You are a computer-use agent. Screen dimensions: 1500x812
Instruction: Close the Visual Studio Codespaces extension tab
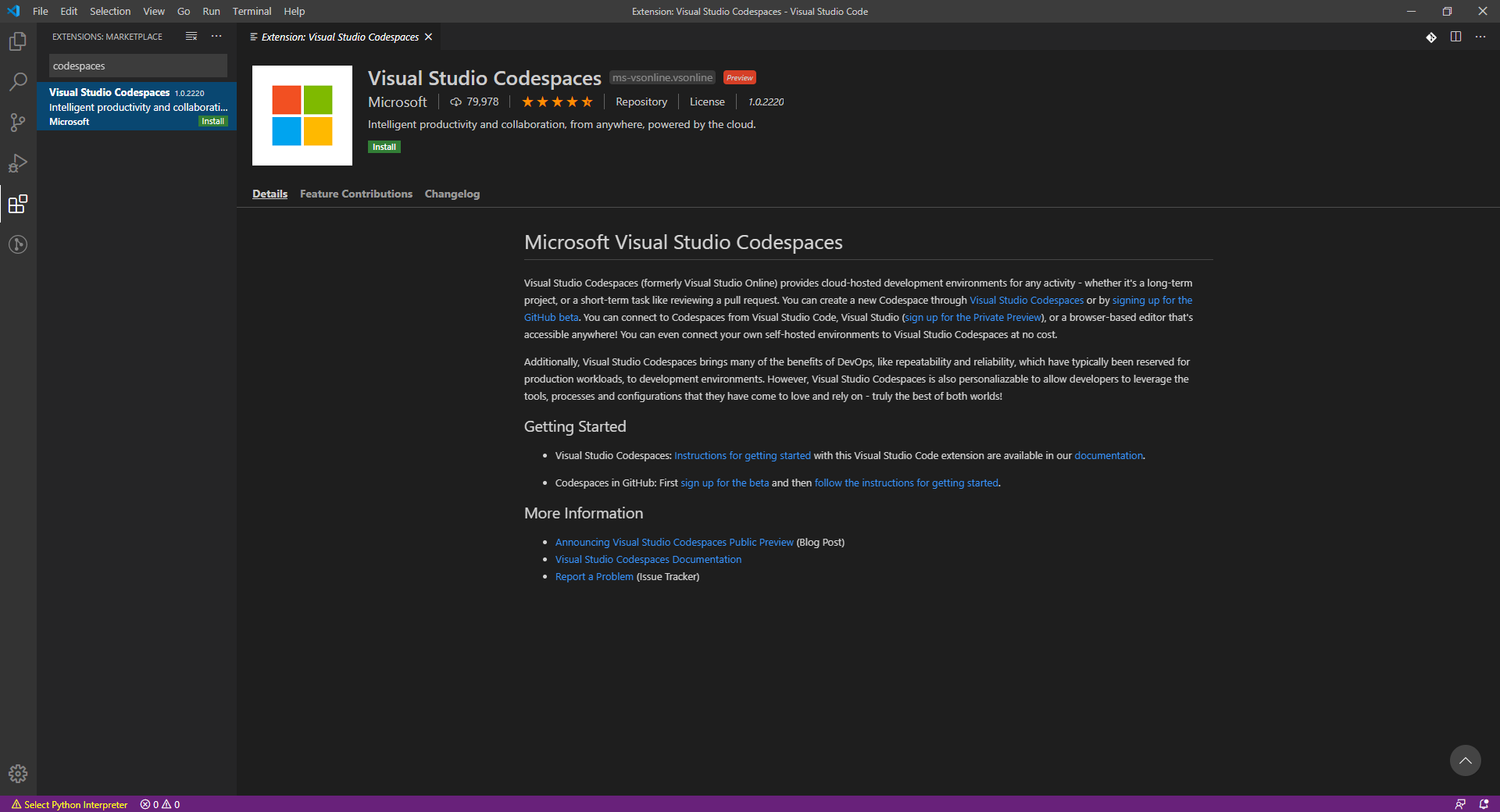pyautogui.click(x=428, y=37)
